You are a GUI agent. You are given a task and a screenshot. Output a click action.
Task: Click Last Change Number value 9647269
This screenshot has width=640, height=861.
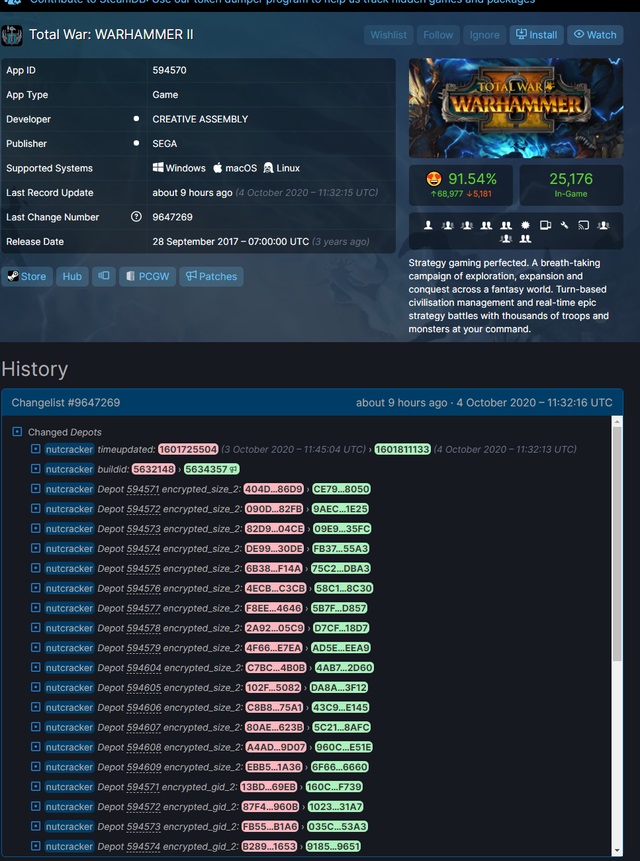(172, 217)
